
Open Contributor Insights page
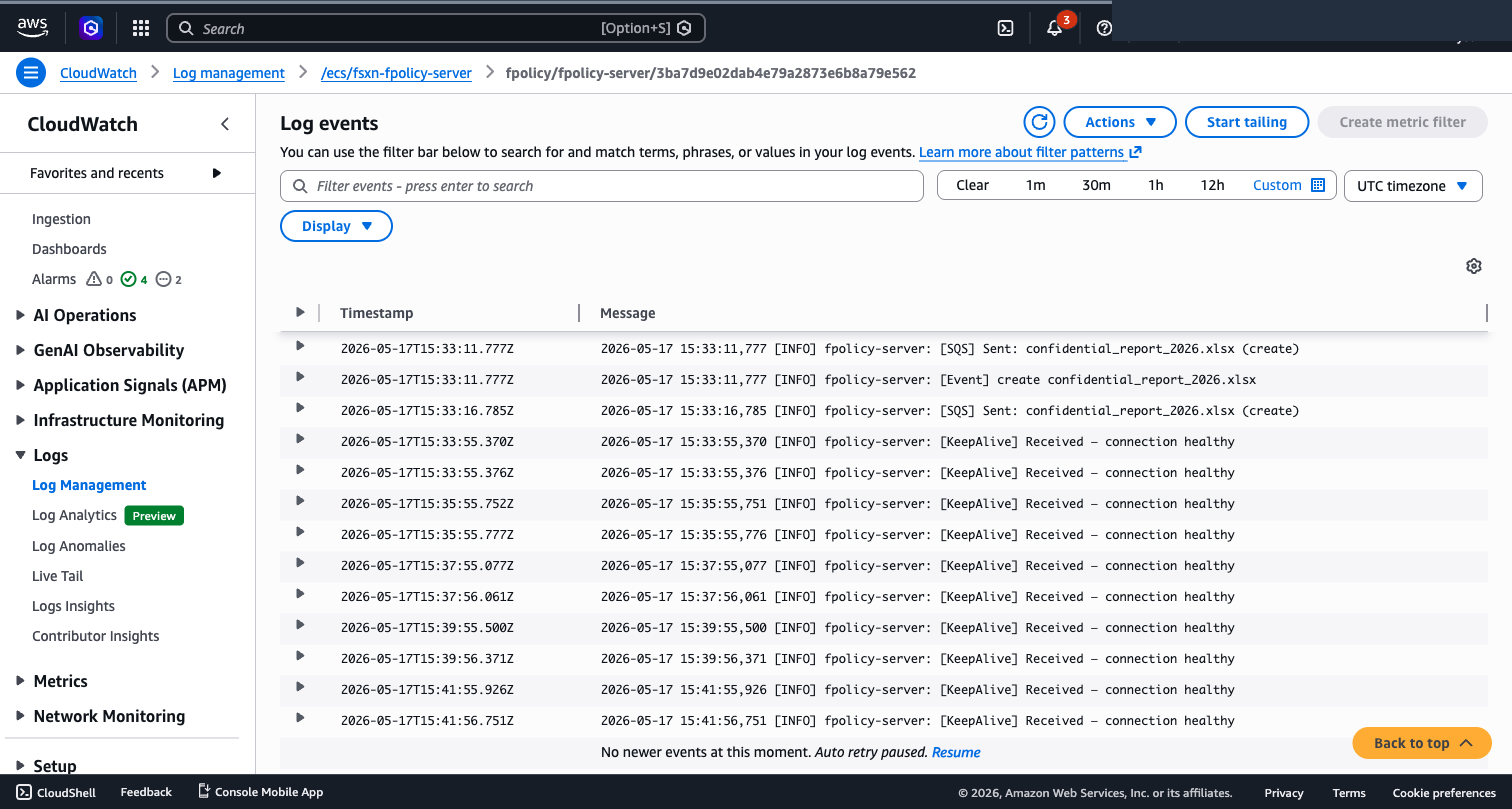point(96,636)
